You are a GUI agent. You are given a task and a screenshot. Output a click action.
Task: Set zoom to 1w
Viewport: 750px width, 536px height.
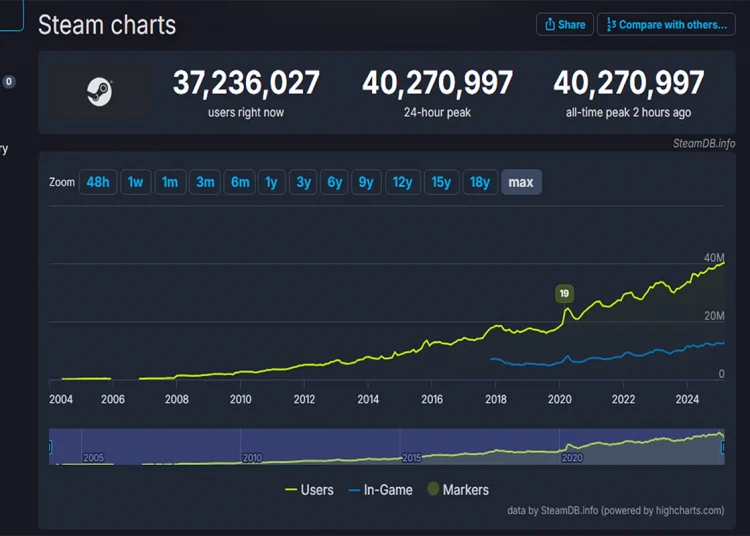click(x=136, y=182)
